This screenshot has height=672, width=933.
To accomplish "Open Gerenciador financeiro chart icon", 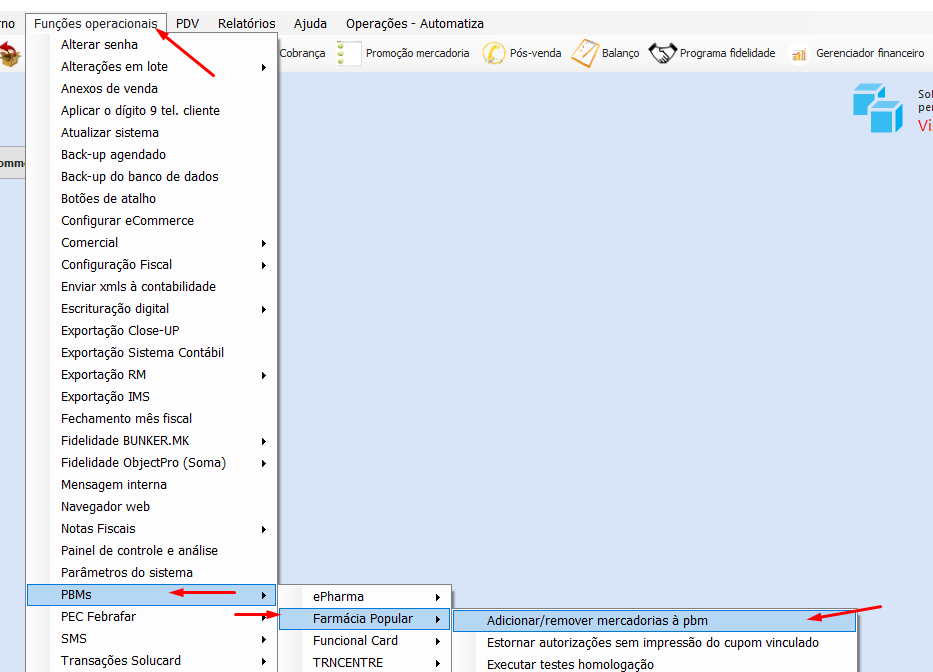I will (x=799, y=54).
